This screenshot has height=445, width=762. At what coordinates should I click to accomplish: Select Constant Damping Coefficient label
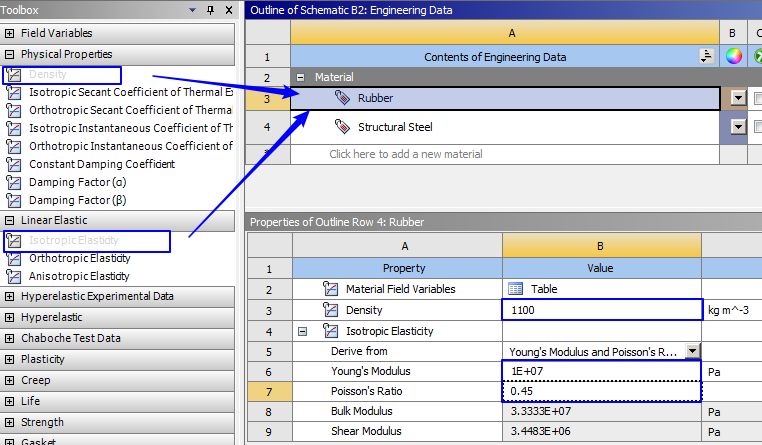point(102,164)
